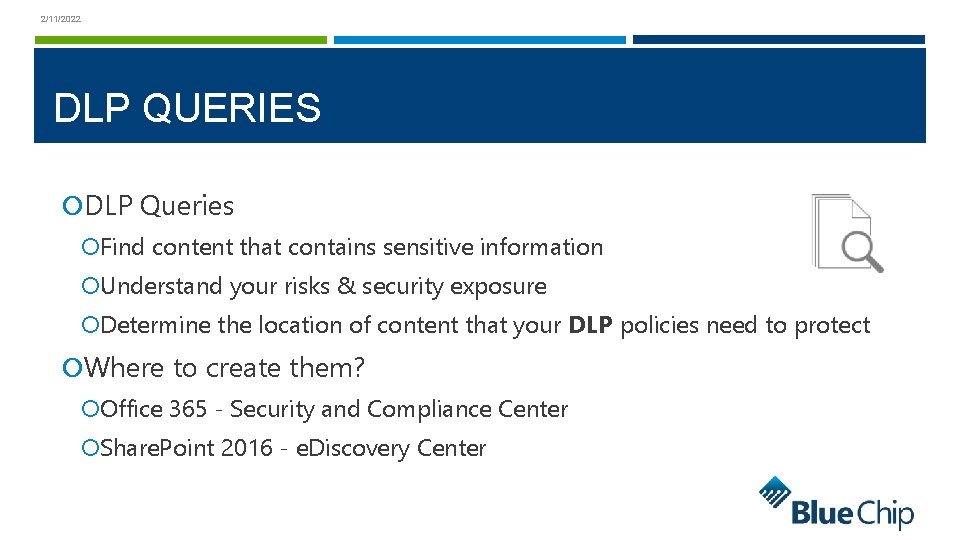Click the bullet before 'Where to create them?'
The height and width of the screenshot is (540, 960).
point(71,368)
